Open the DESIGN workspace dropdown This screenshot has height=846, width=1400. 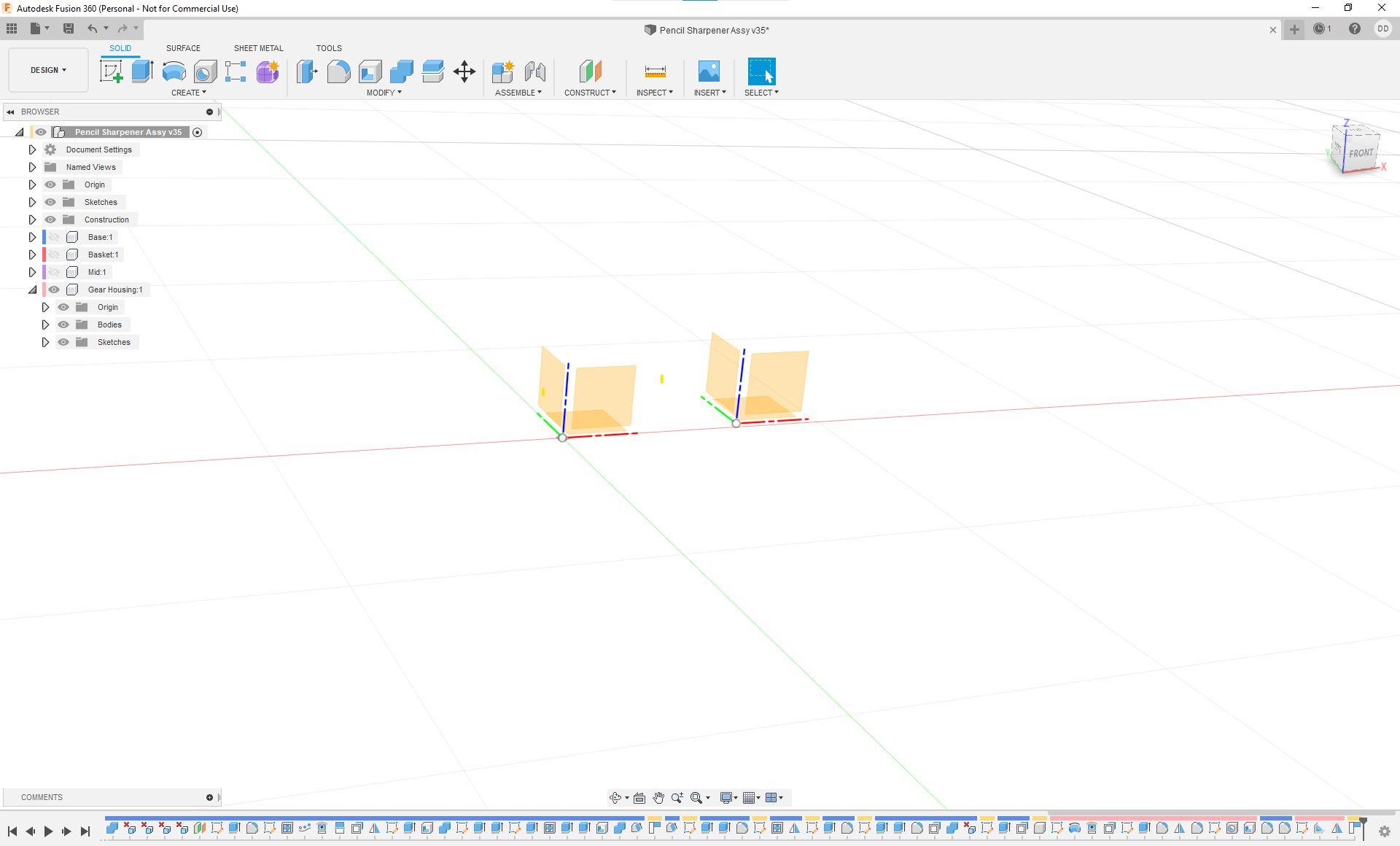pos(47,69)
